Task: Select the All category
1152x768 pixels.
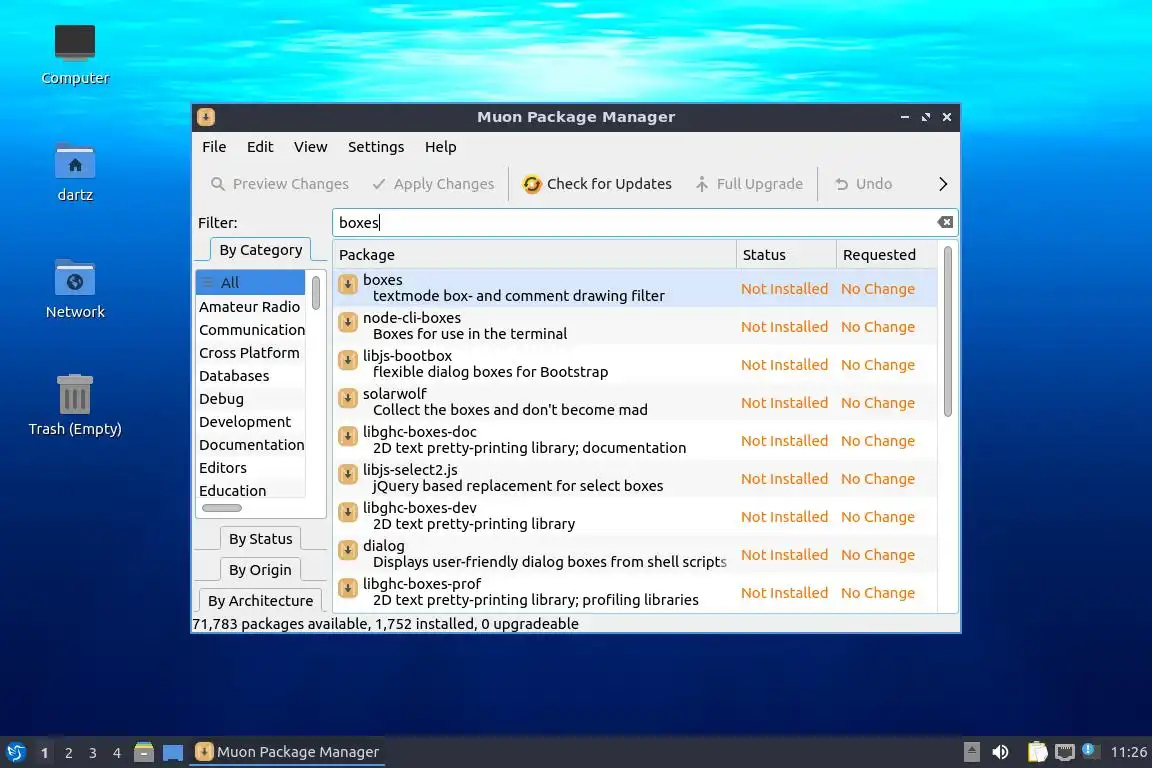Action: click(250, 282)
